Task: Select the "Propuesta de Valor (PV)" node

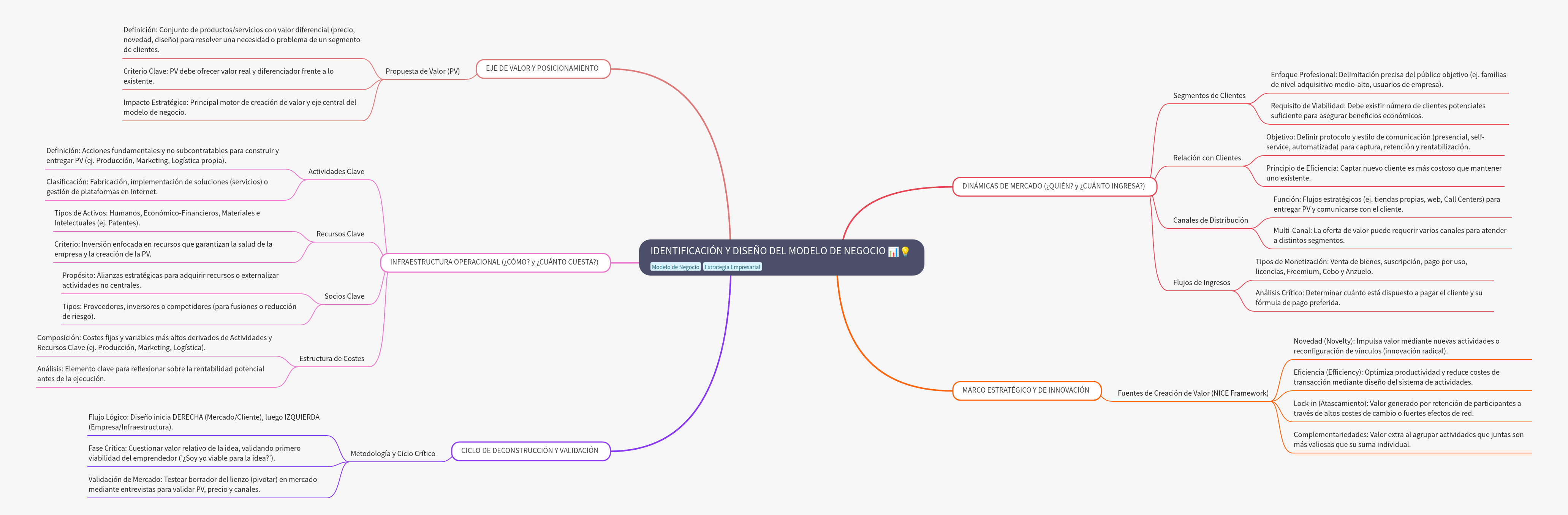Action: tap(423, 71)
